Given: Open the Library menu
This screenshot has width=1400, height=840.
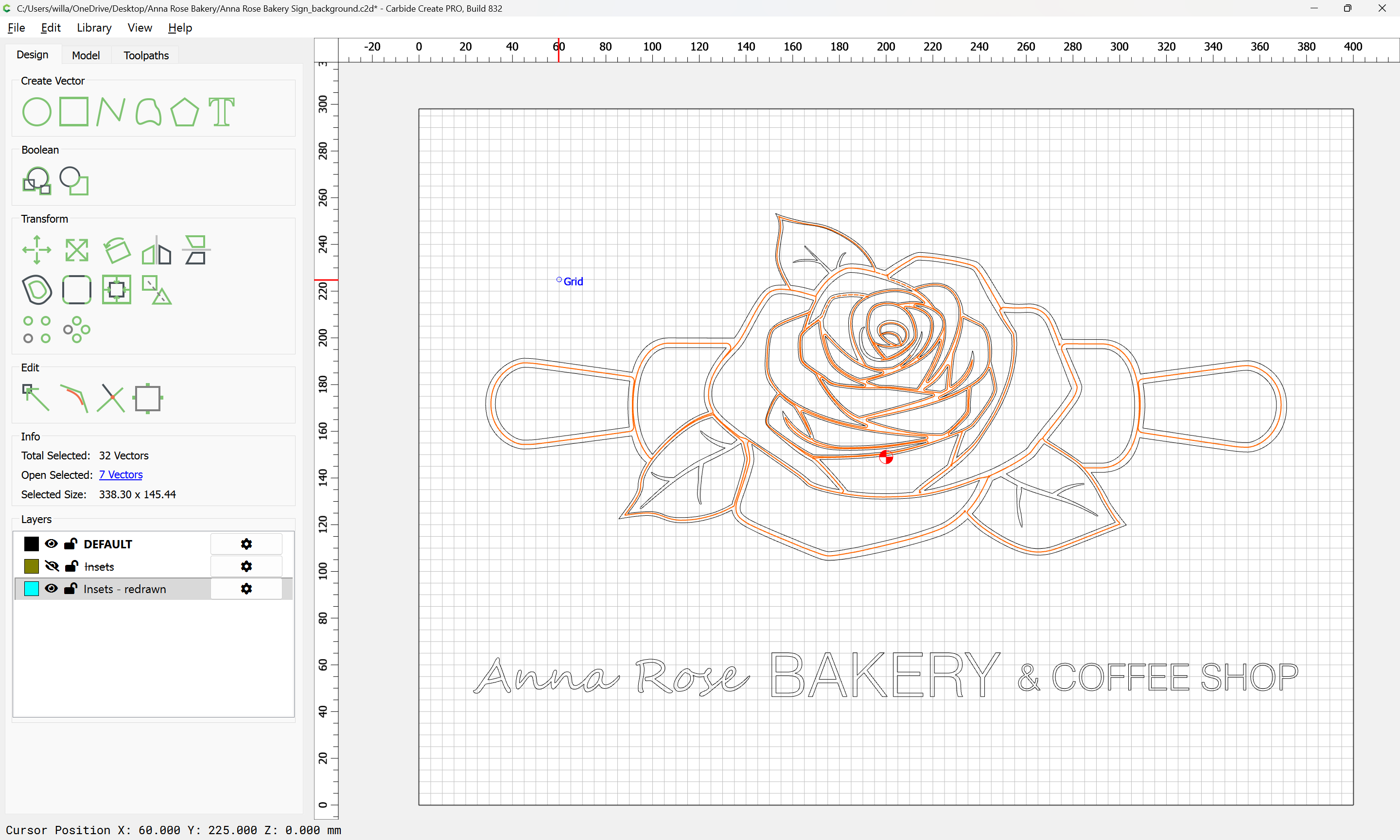Looking at the screenshot, I should (94, 28).
